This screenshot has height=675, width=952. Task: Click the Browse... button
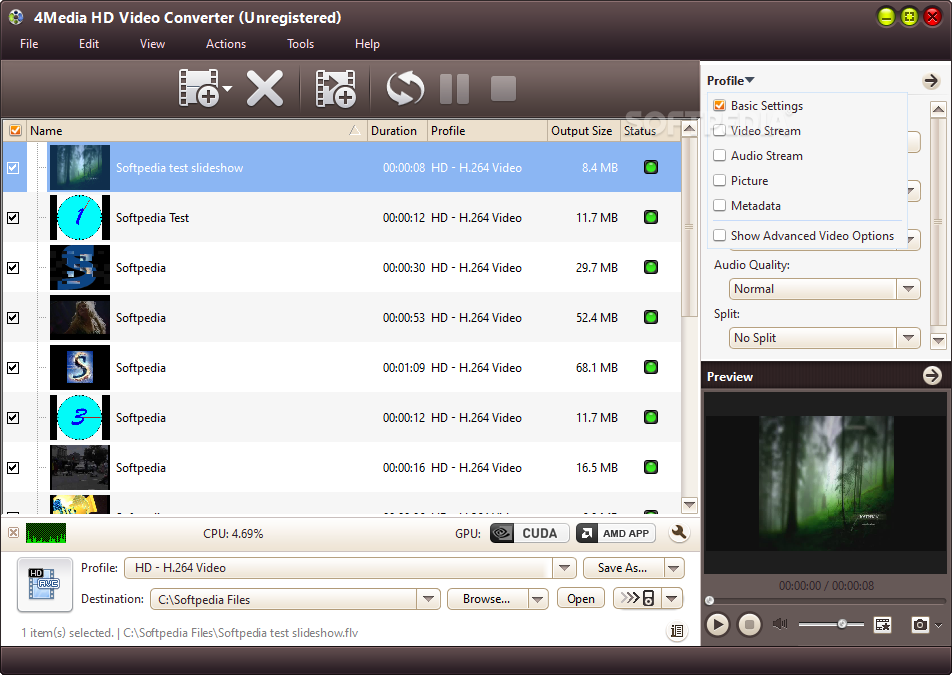click(488, 599)
